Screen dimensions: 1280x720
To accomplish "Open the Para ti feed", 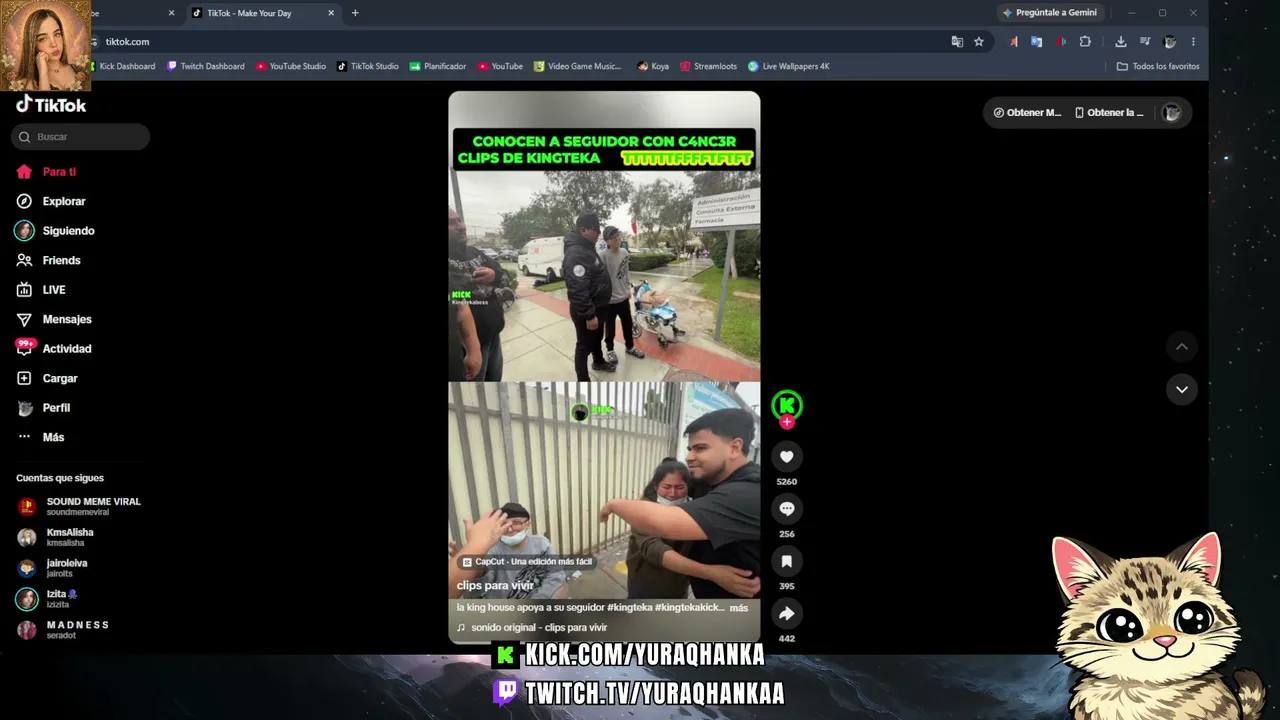I will [46, 172].
